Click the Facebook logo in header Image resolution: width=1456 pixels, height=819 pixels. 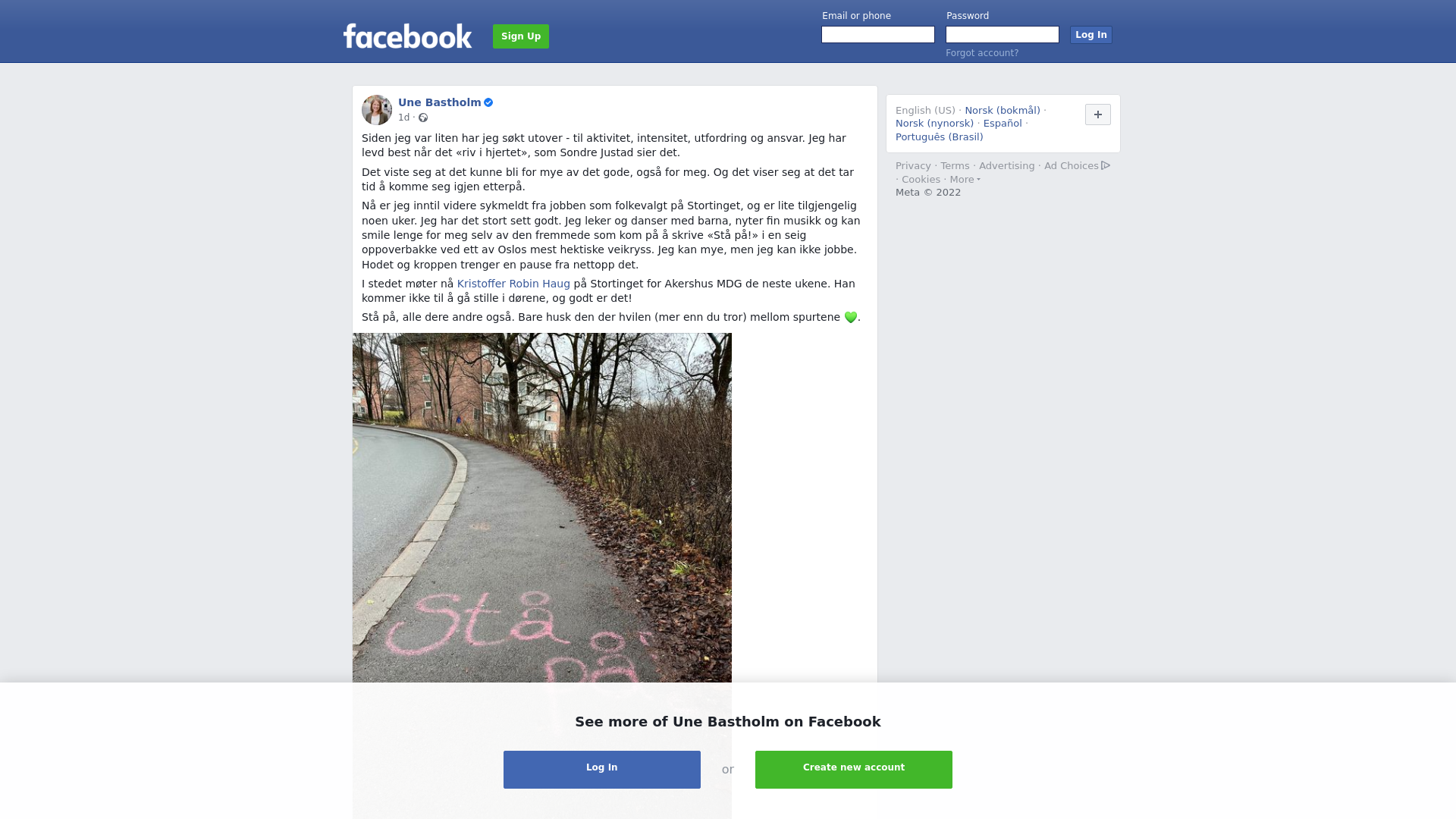(x=407, y=36)
